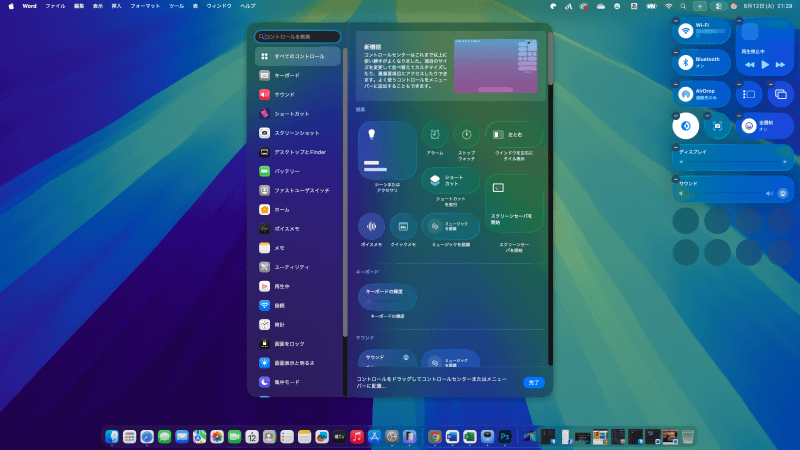
Task: Select the サウンド category in sidebar
Action: [297, 94]
